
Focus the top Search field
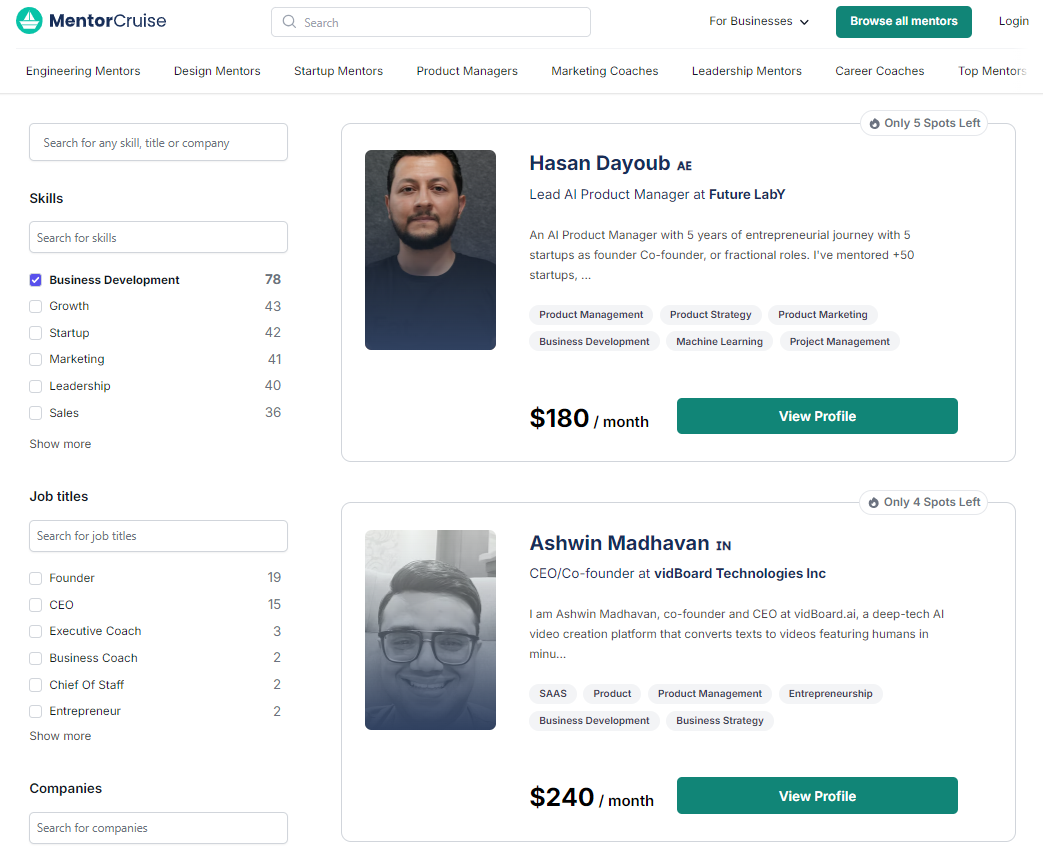[430, 22]
